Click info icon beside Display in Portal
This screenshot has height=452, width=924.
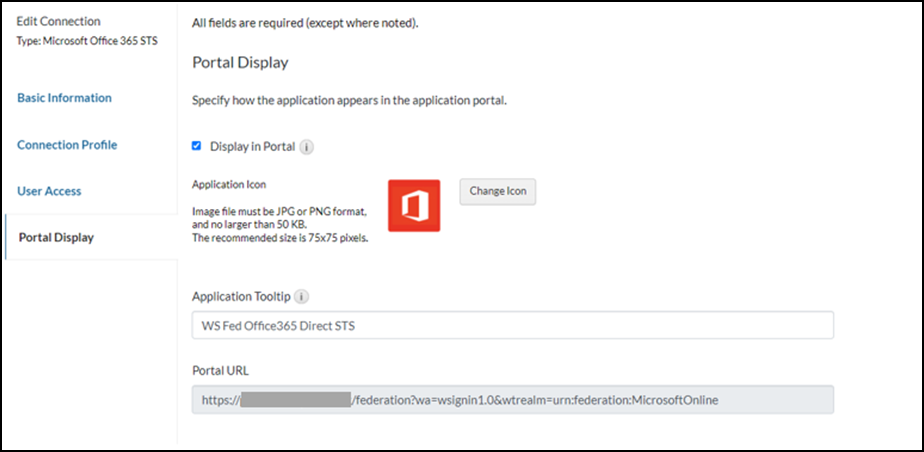307,147
